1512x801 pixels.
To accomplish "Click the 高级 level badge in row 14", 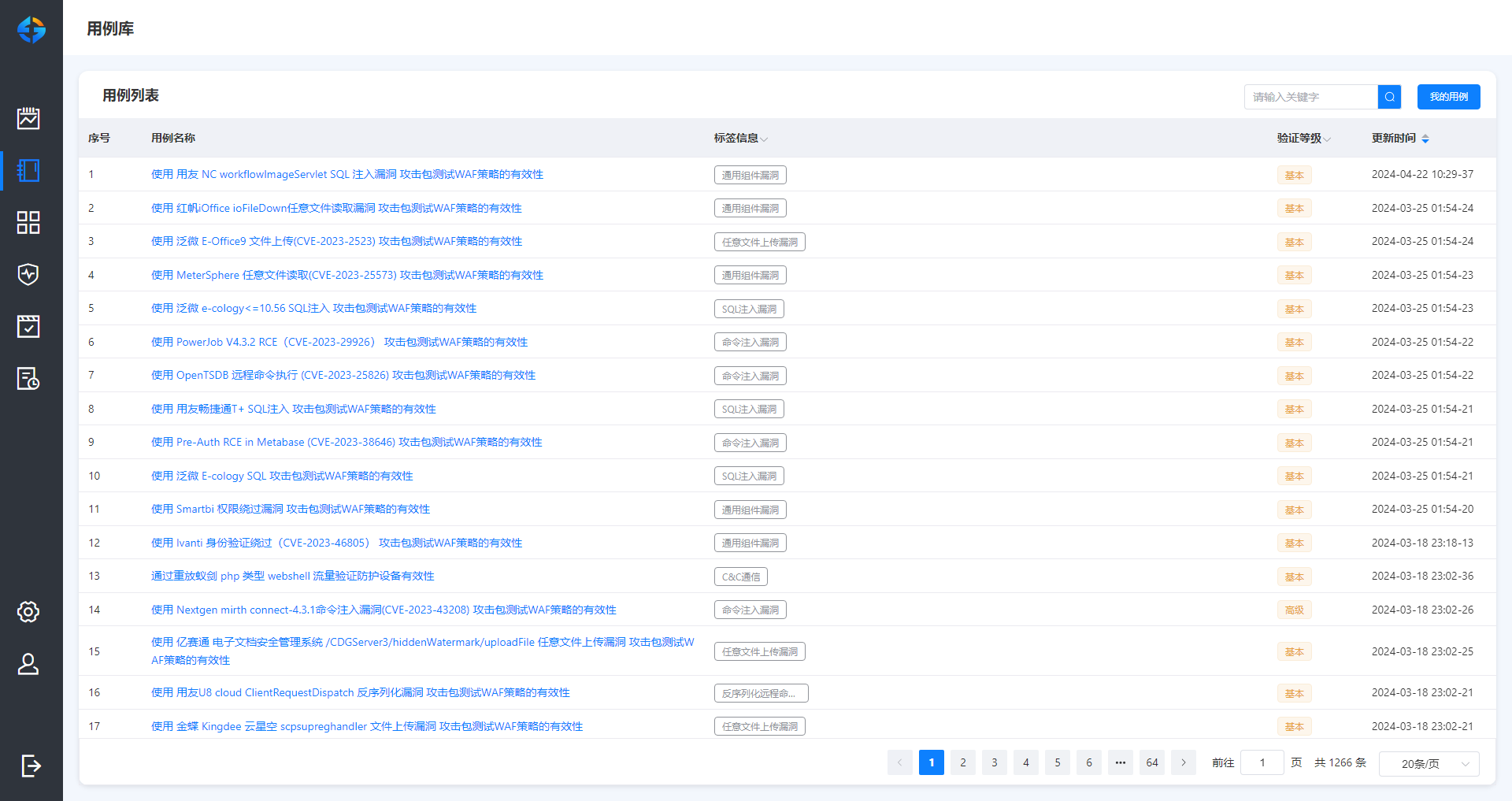I will [x=1295, y=610].
